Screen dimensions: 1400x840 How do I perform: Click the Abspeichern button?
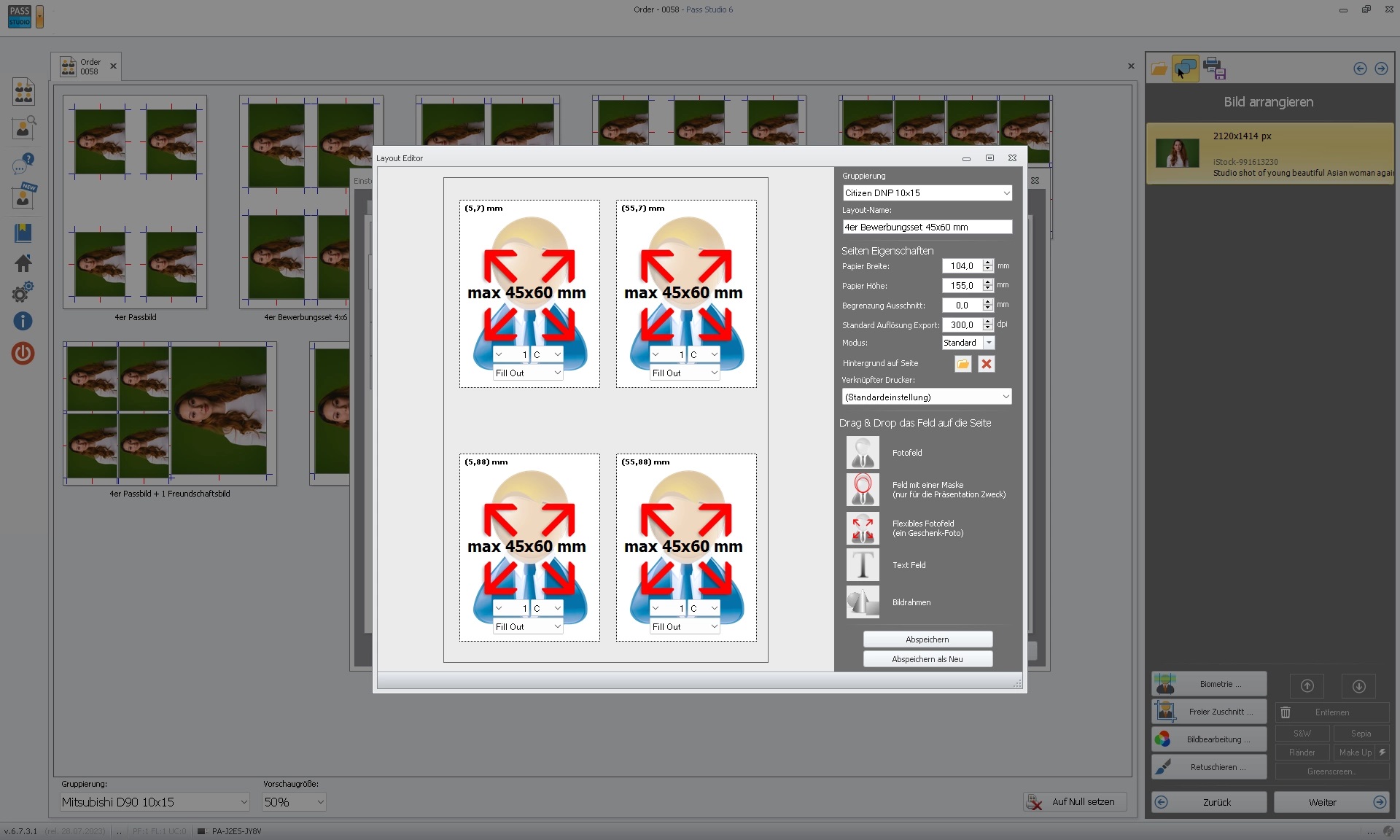click(x=927, y=639)
